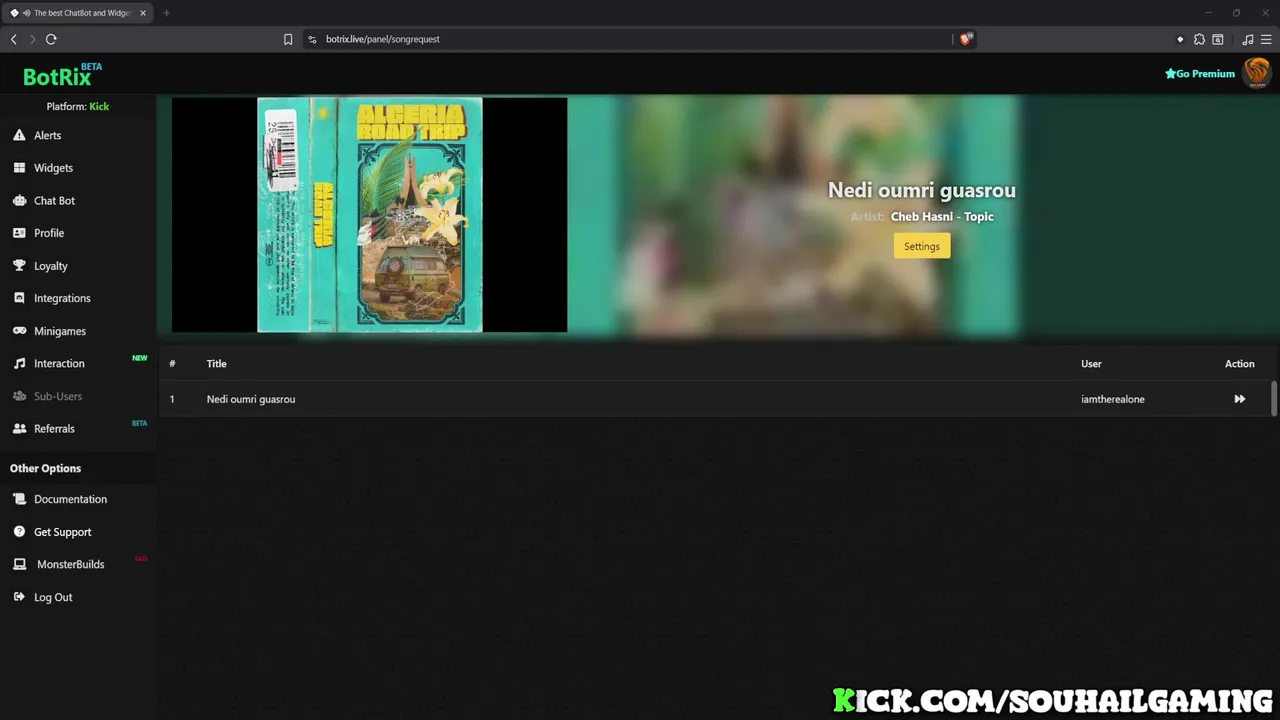Click the Widgets grid icon
The height and width of the screenshot is (720, 1280).
pyautogui.click(x=19, y=168)
